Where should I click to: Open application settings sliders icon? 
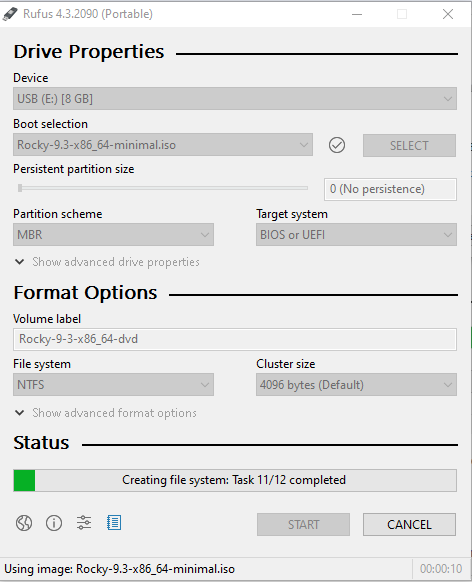(84, 523)
